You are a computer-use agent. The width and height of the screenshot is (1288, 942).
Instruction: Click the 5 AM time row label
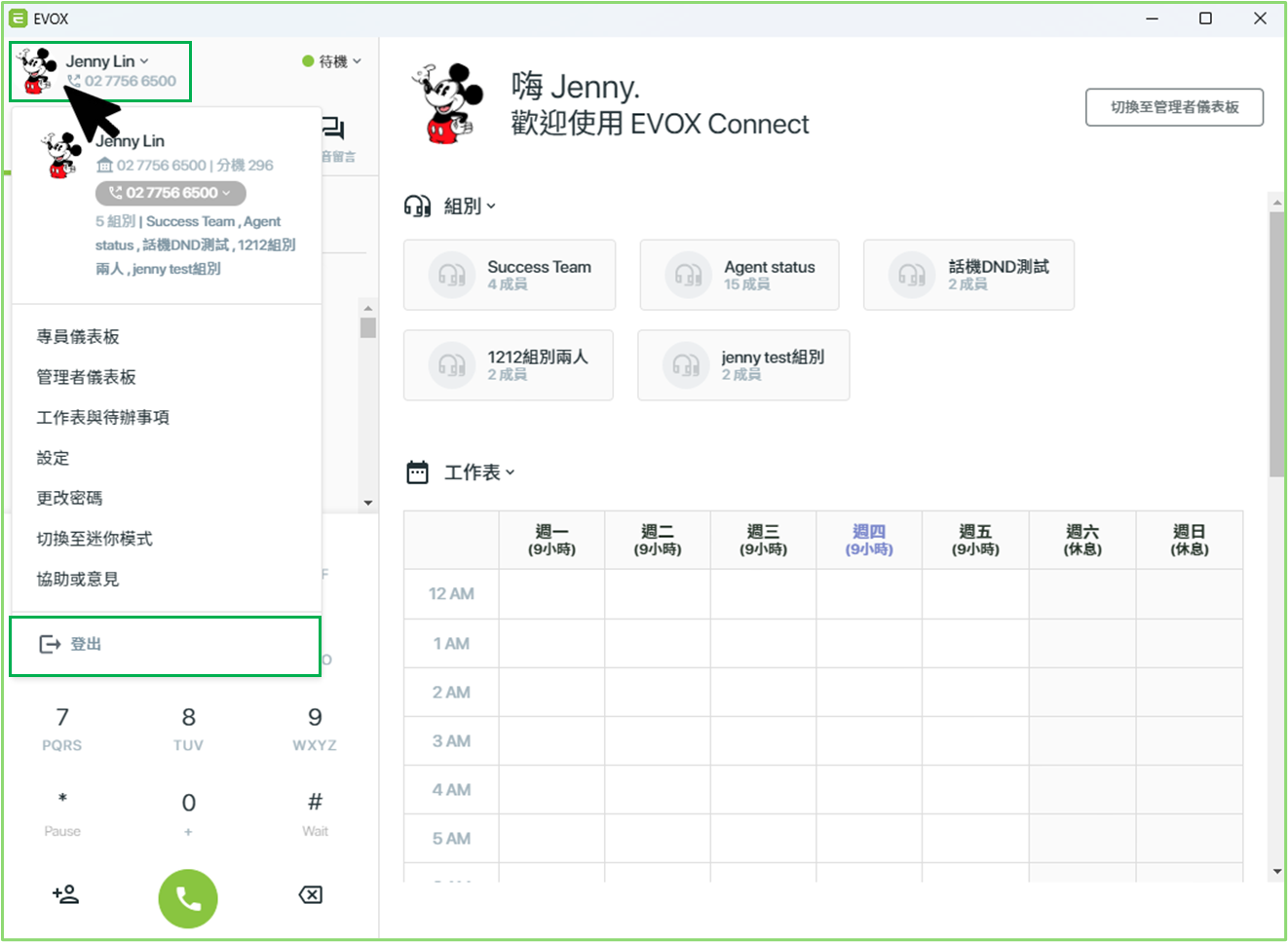click(451, 839)
